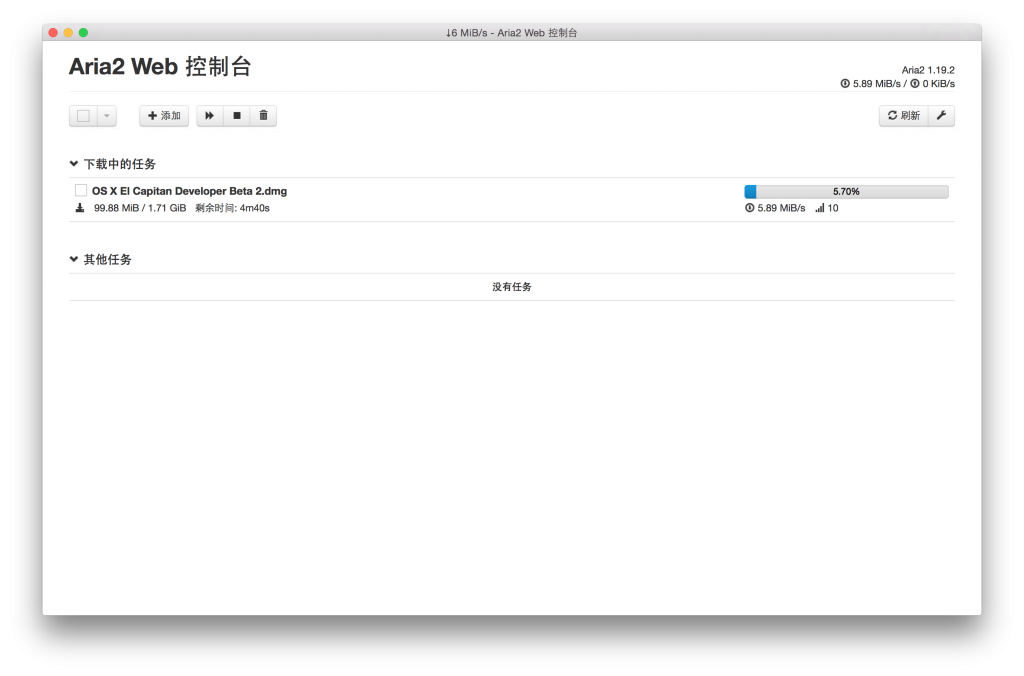Toggle the checkbox of OS X El Capitan task
The image size is (1024, 676).
pos(80,190)
